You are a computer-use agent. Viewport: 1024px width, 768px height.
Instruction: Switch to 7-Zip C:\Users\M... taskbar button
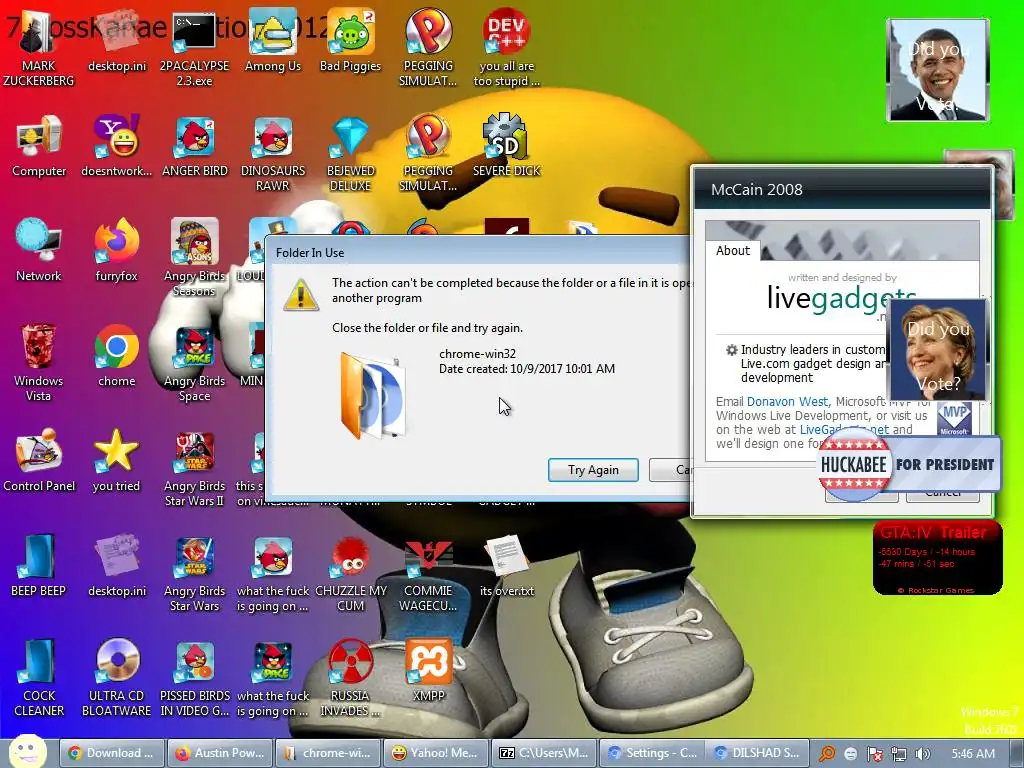(543, 753)
